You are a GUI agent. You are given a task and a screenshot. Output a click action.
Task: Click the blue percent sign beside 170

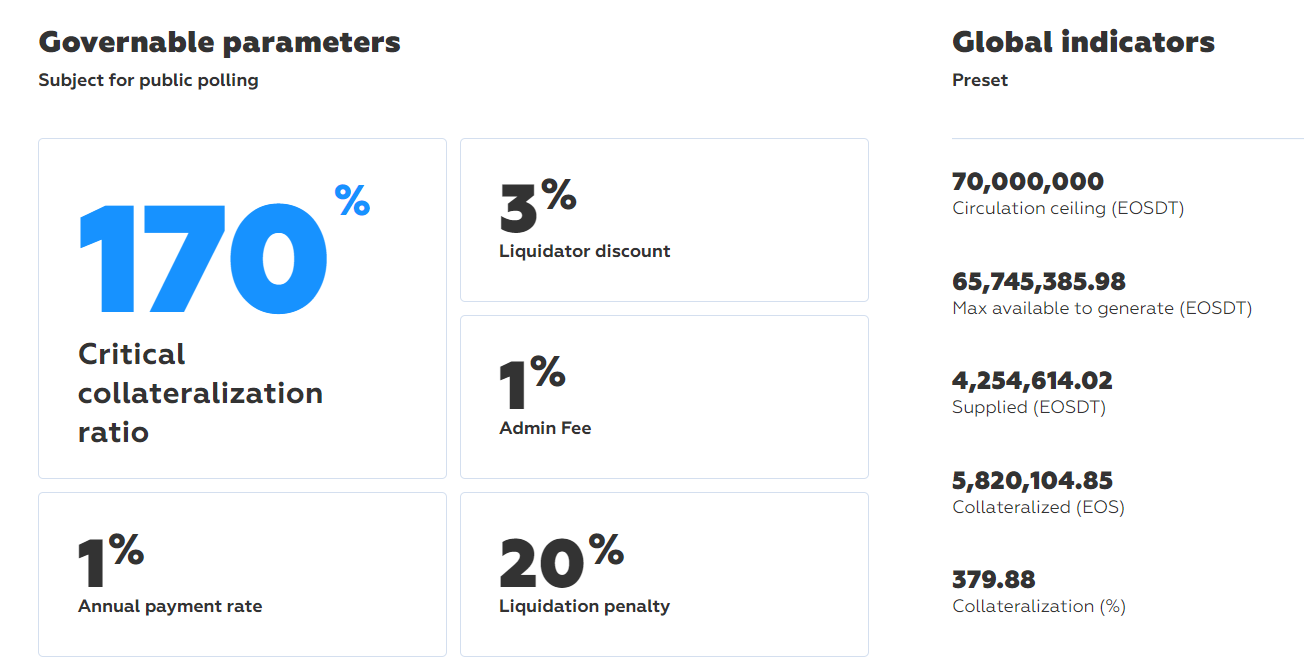(352, 200)
